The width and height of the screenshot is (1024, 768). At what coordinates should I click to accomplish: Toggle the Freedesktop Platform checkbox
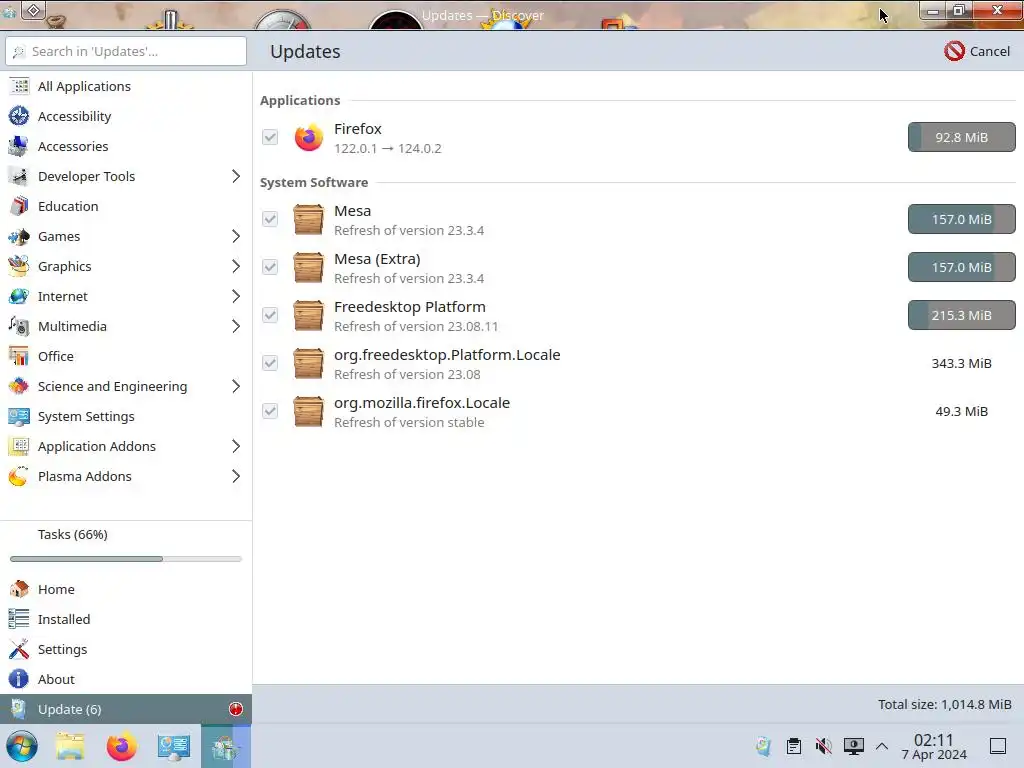coord(270,315)
